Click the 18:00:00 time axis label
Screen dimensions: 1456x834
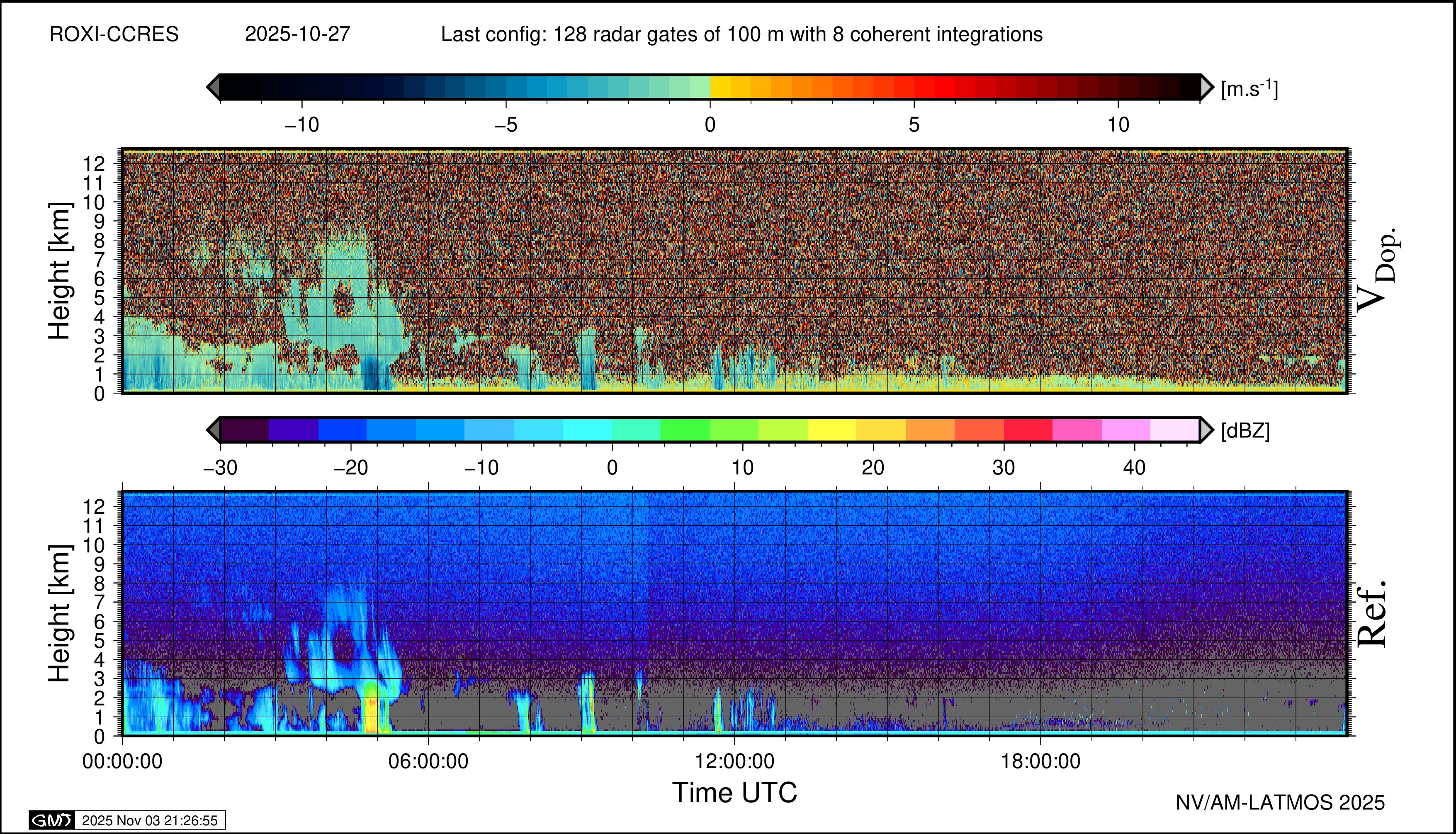(x=1040, y=761)
